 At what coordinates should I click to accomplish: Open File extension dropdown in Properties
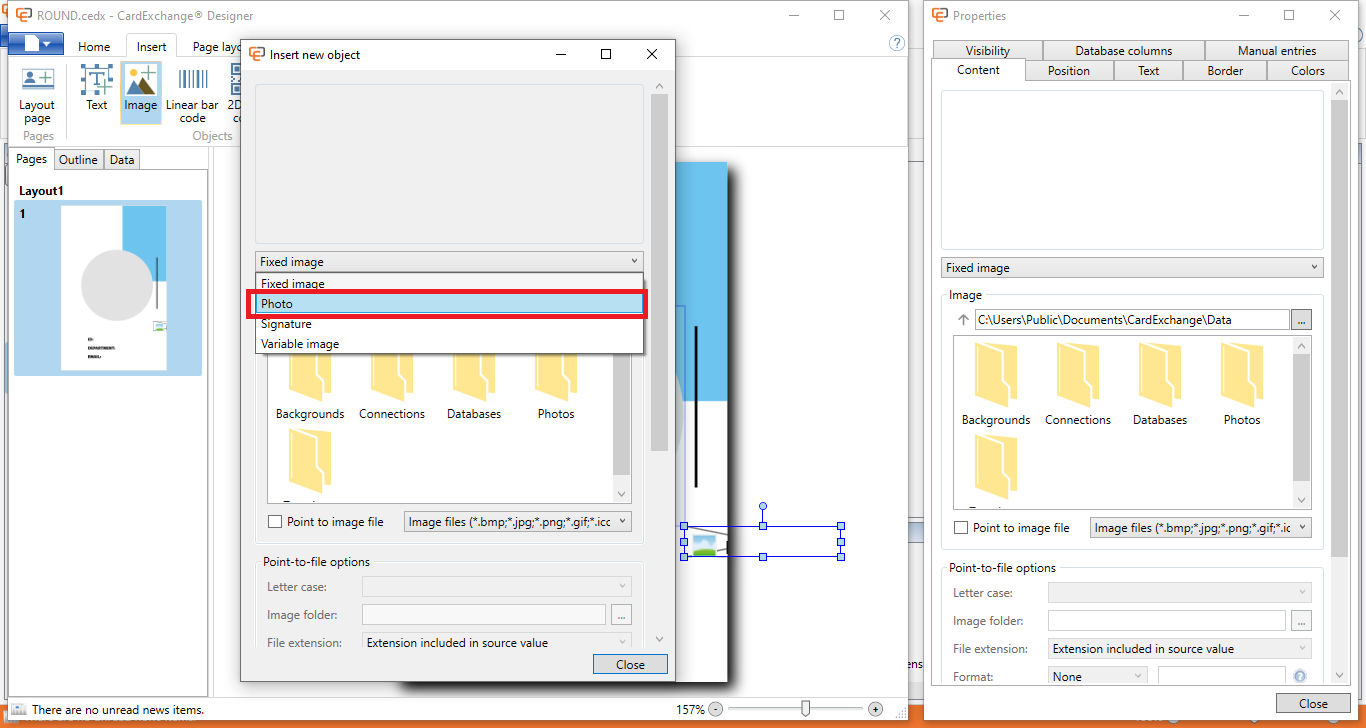pyautogui.click(x=1180, y=649)
